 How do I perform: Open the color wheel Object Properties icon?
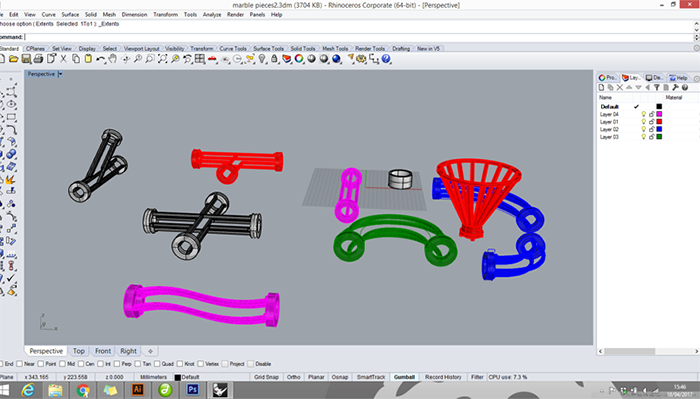[x=299, y=59]
